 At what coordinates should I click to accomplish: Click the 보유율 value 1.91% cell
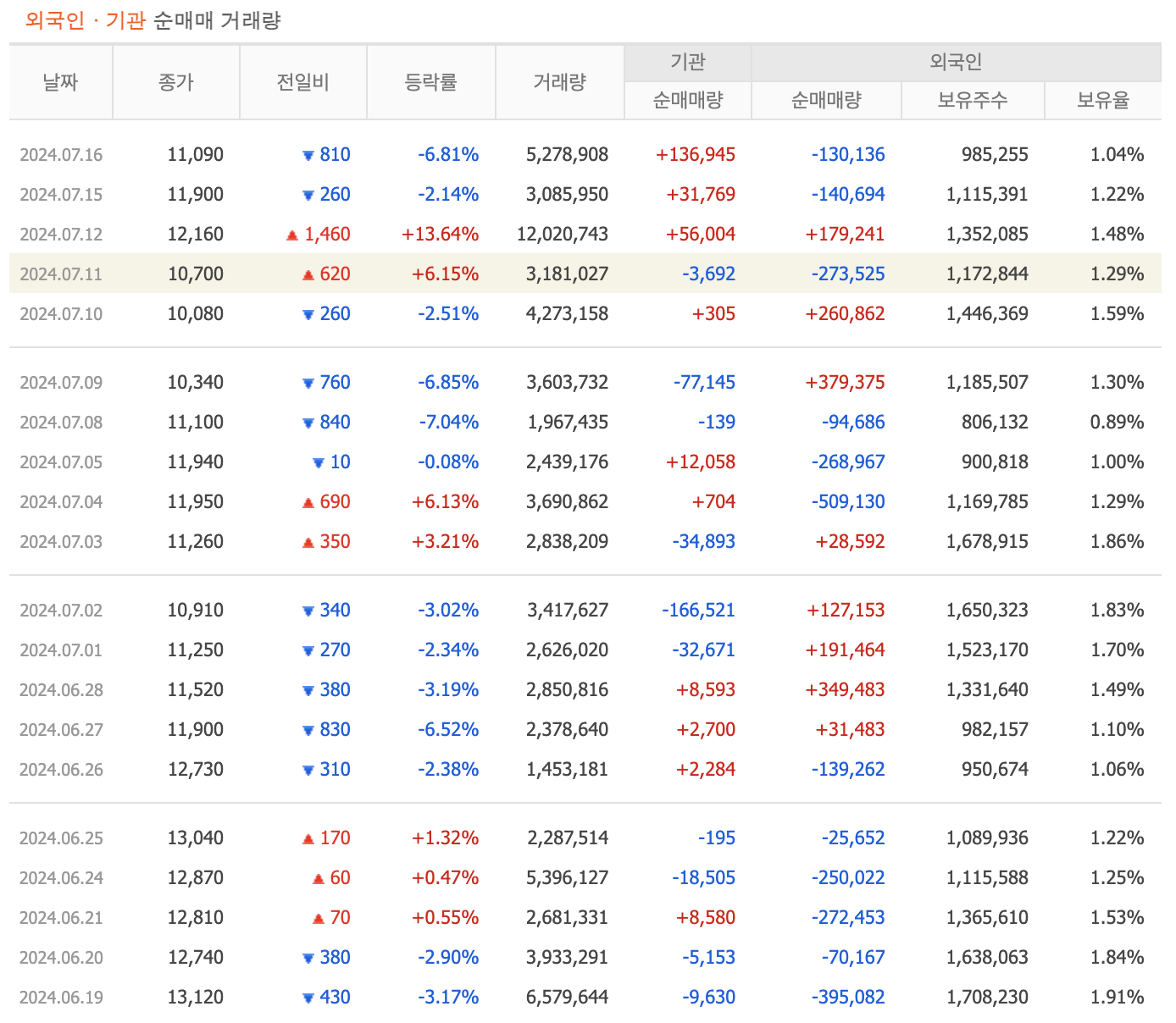pyautogui.click(x=1118, y=997)
